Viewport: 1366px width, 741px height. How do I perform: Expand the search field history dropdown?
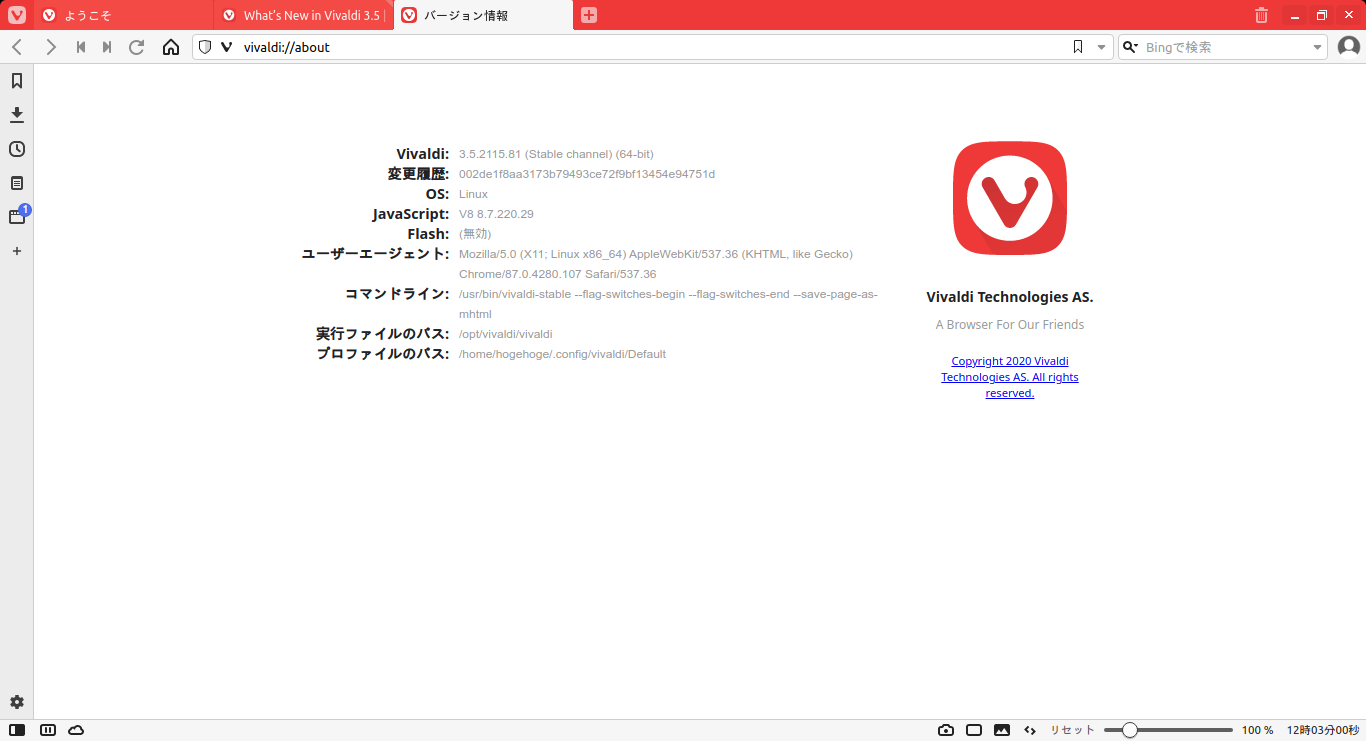tap(1317, 47)
